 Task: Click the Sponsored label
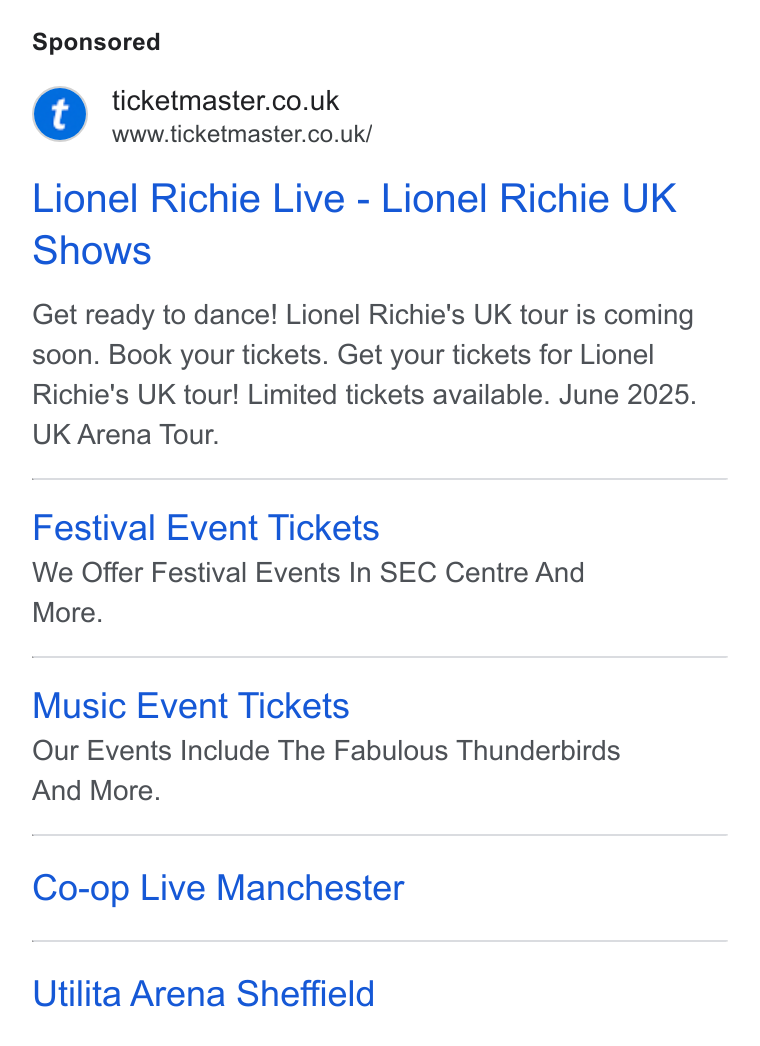96,42
